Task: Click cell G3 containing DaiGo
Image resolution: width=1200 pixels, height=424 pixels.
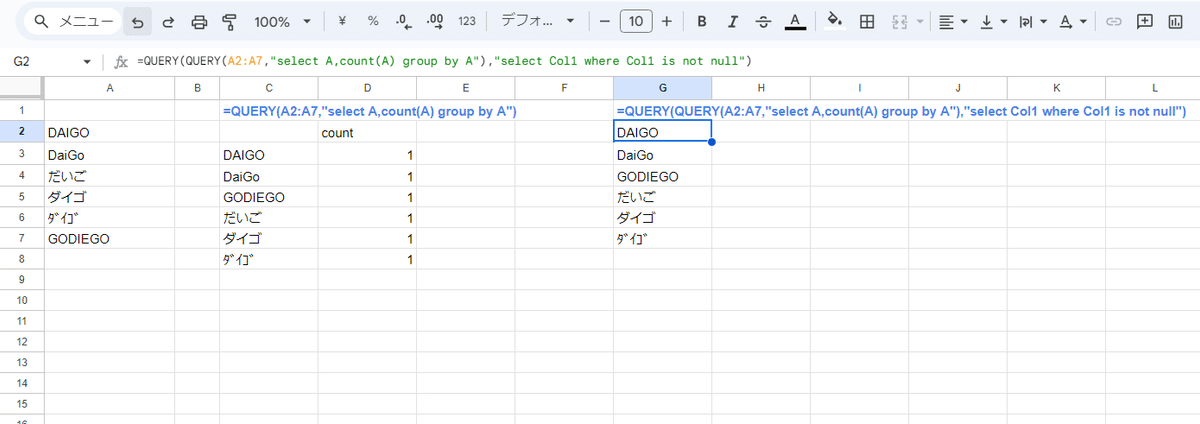Action: (x=662, y=154)
